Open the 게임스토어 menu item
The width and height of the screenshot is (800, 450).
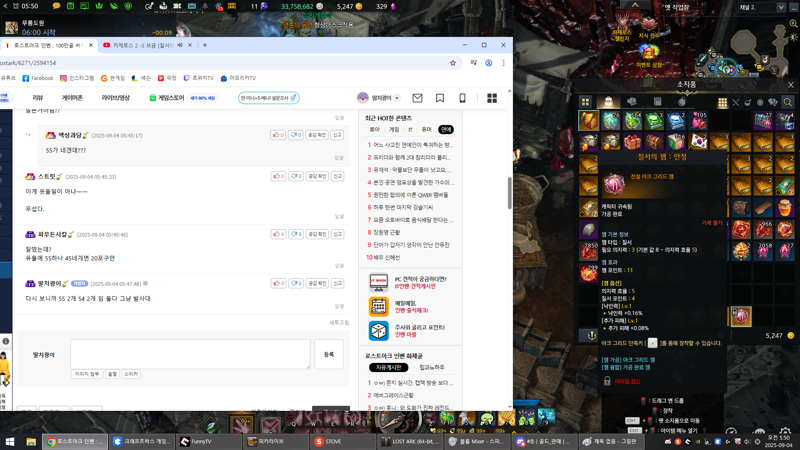click(167, 98)
